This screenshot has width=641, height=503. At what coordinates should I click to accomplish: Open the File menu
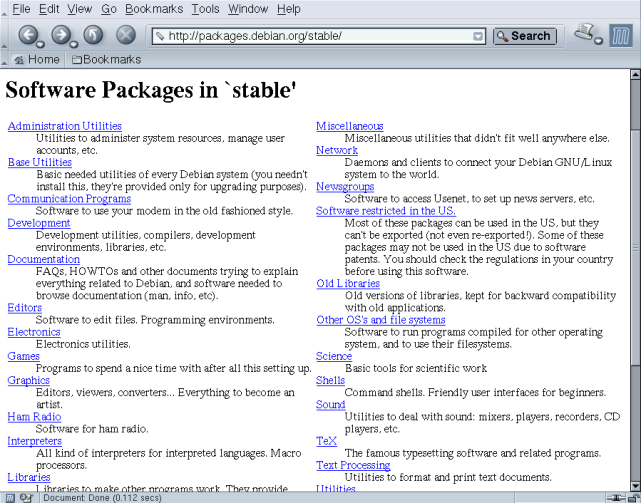click(x=21, y=9)
